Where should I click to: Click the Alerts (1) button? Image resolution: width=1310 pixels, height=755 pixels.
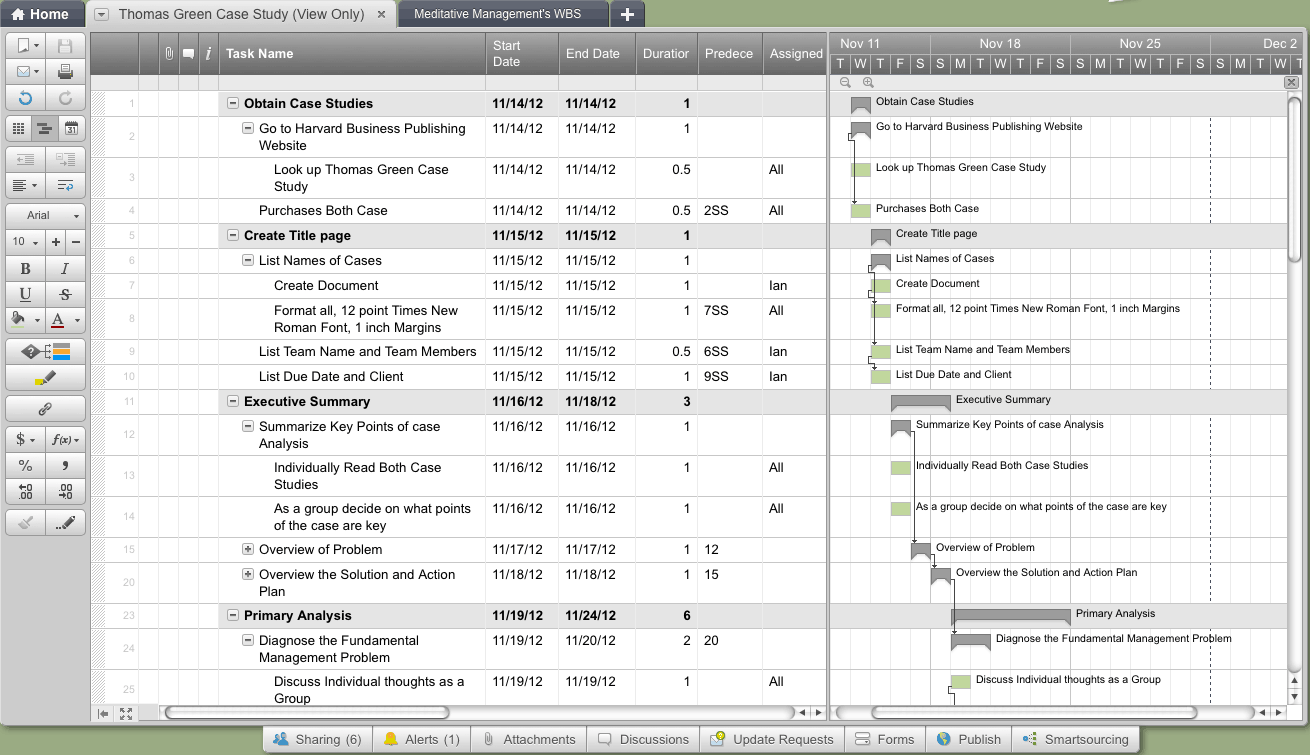click(421, 739)
